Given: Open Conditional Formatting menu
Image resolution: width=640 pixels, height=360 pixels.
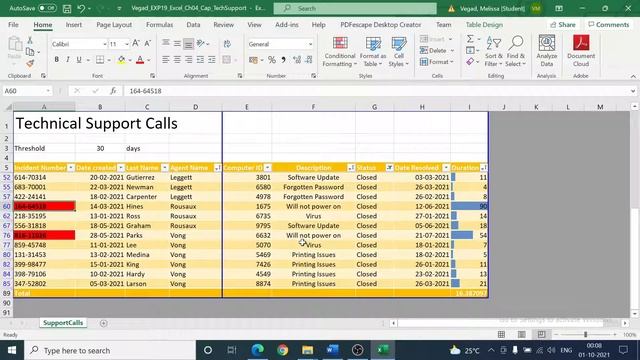Looking at the screenshot, I should pos(340,52).
